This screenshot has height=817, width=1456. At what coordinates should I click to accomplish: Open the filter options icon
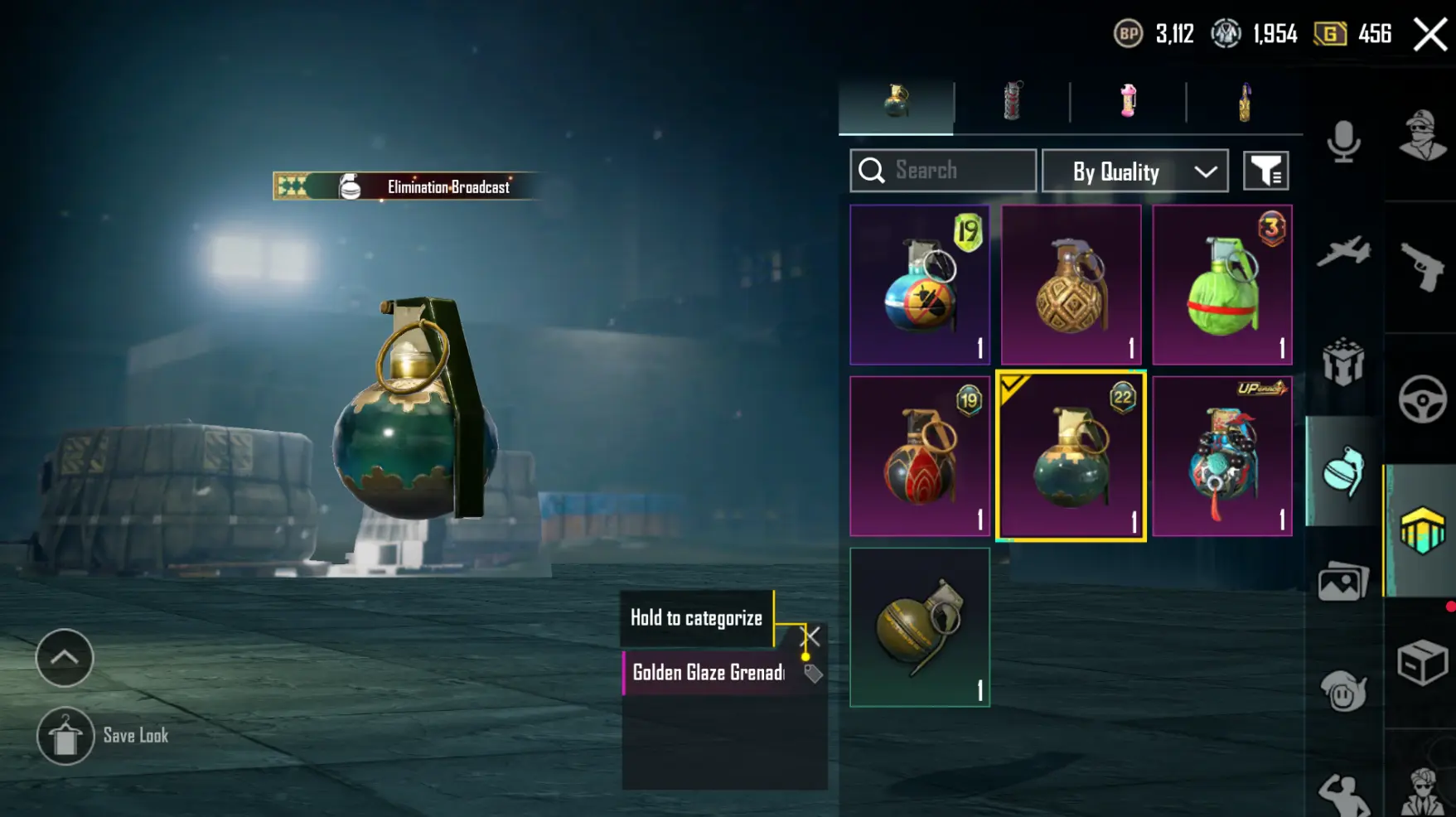click(1265, 171)
